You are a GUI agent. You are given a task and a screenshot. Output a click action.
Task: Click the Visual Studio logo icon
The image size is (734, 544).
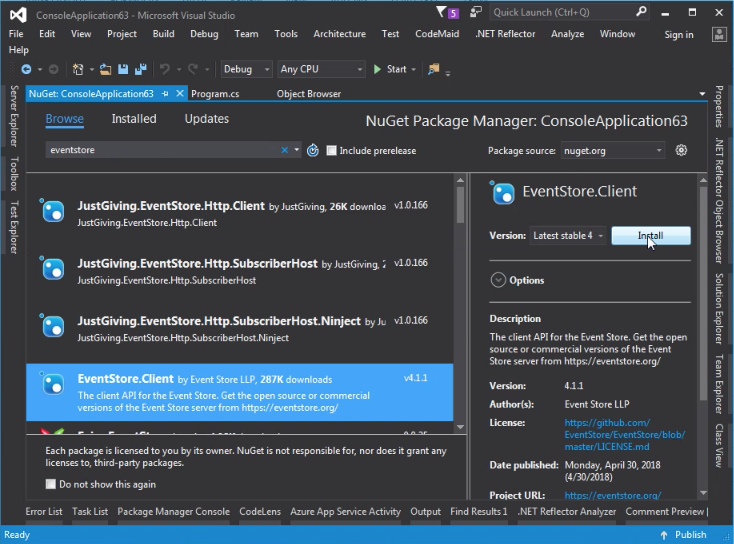[x=18, y=15]
